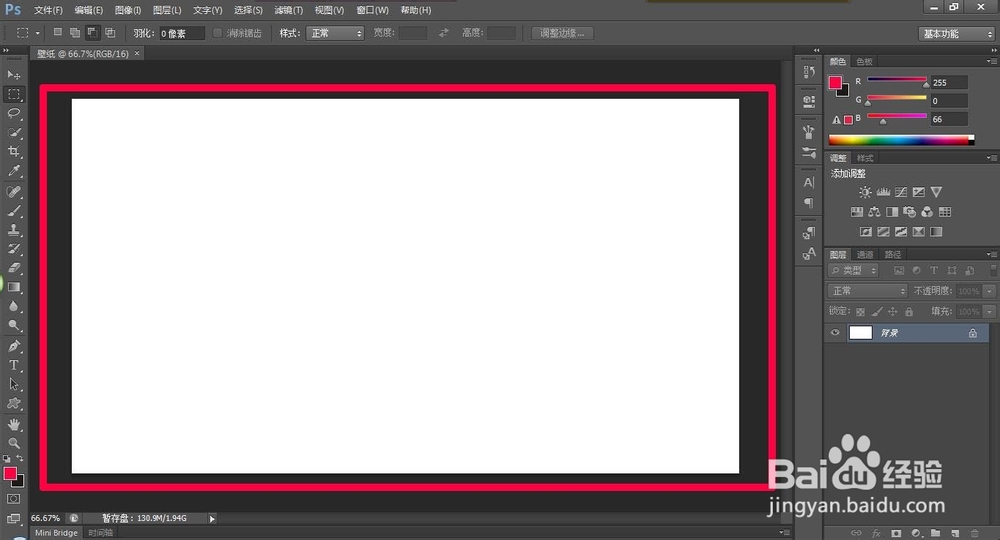Select the Pen tool

pyautogui.click(x=13, y=346)
